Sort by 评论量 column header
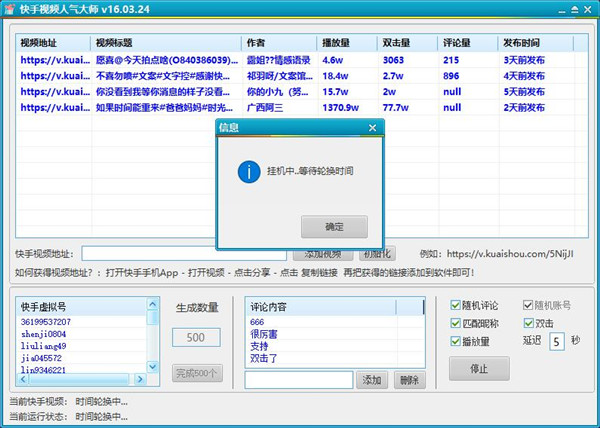 click(468, 43)
